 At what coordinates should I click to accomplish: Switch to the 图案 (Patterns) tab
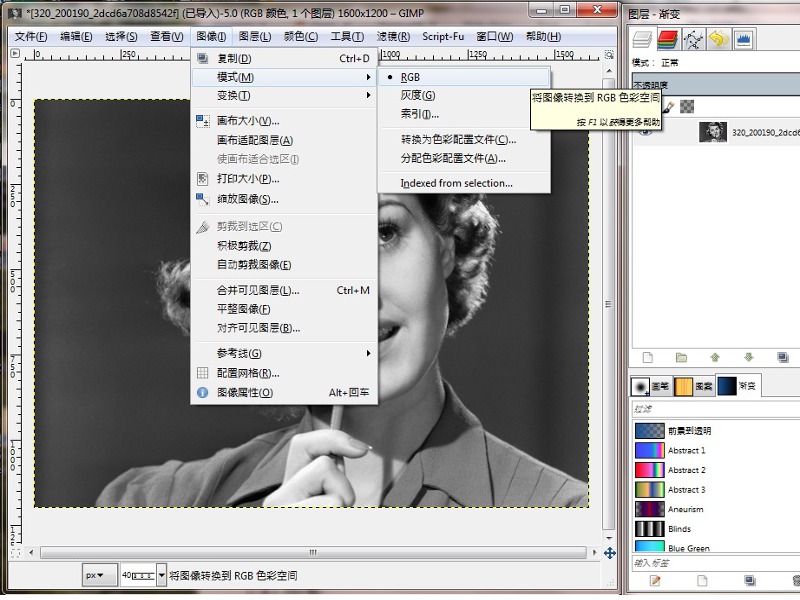[x=693, y=385]
